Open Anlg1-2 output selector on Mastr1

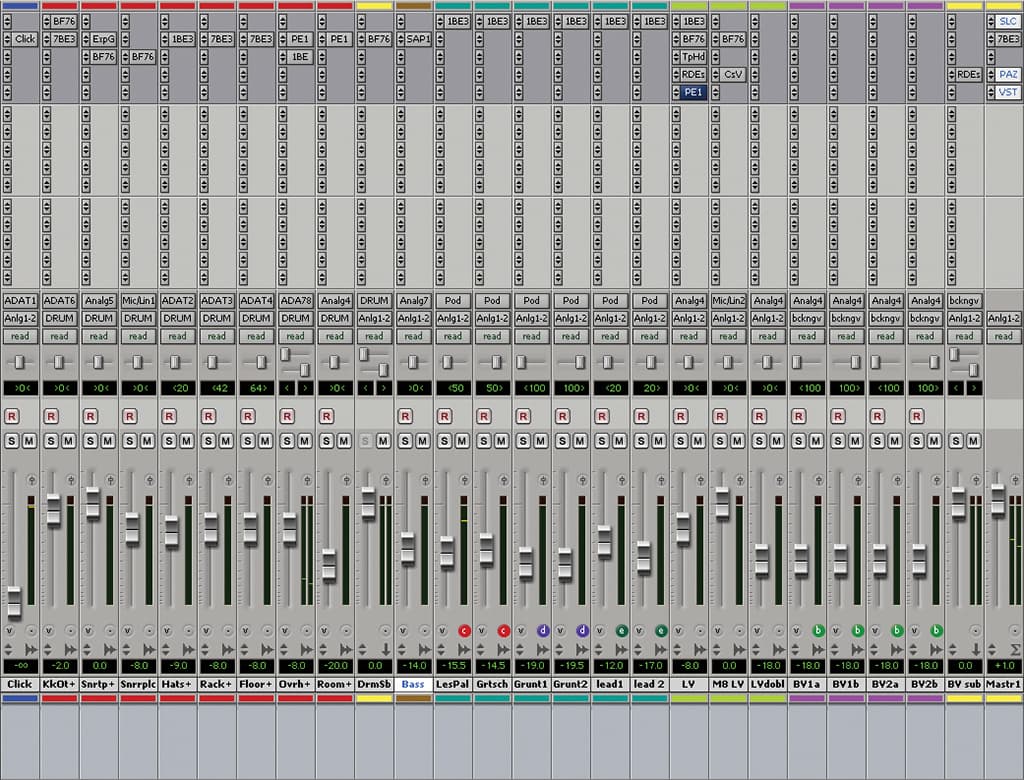[1004, 318]
